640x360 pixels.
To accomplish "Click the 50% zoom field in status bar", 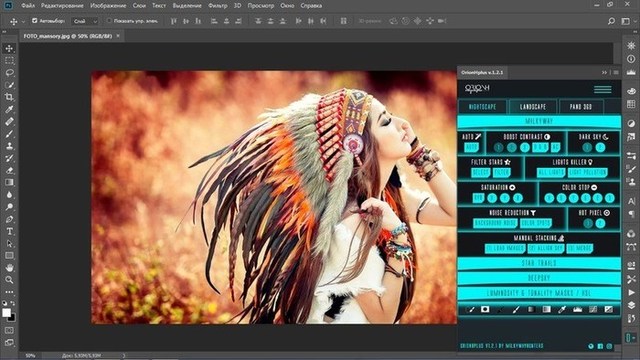I will tap(30, 356).
